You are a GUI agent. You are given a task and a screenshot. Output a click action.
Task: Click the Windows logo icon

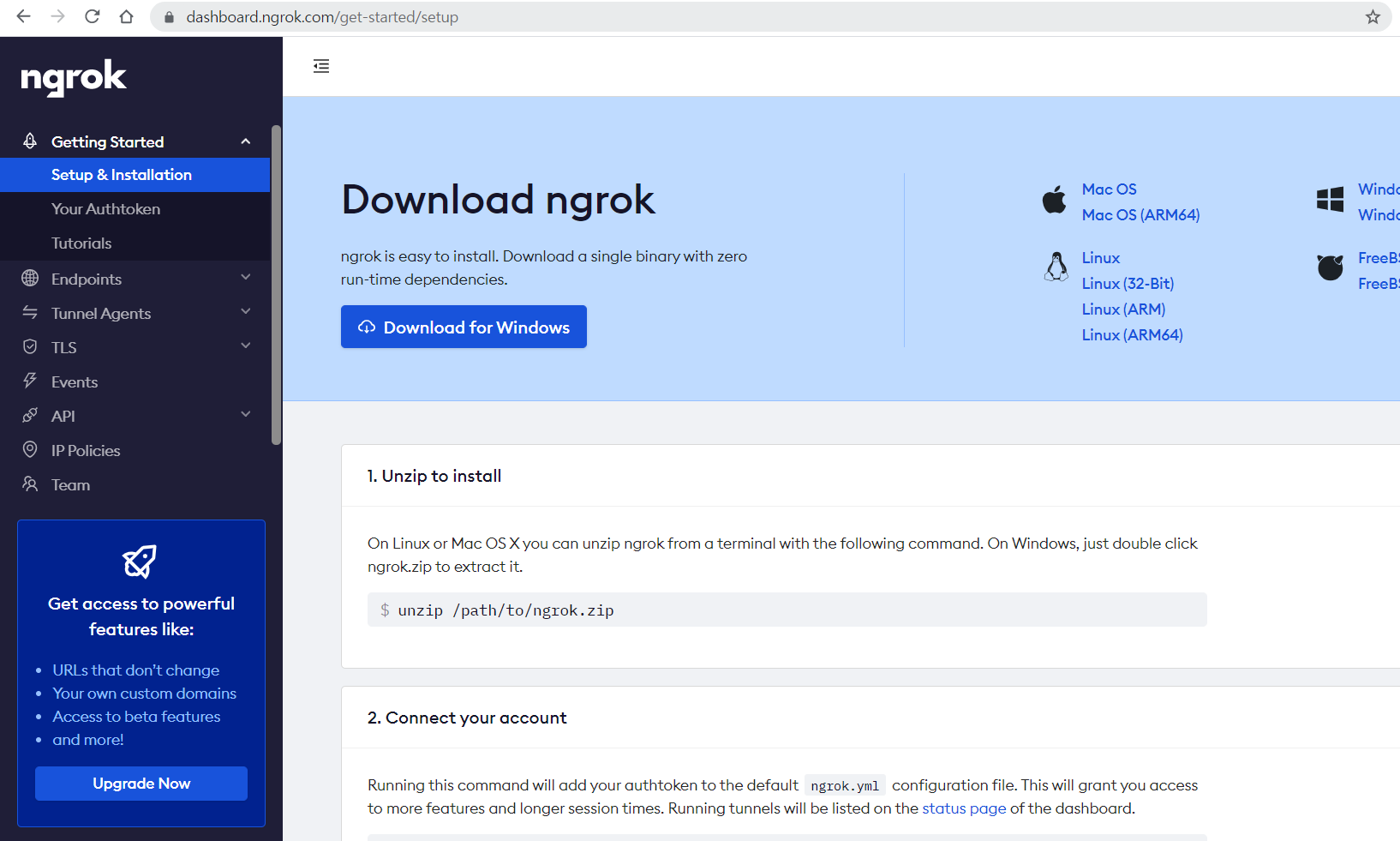point(1330,200)
